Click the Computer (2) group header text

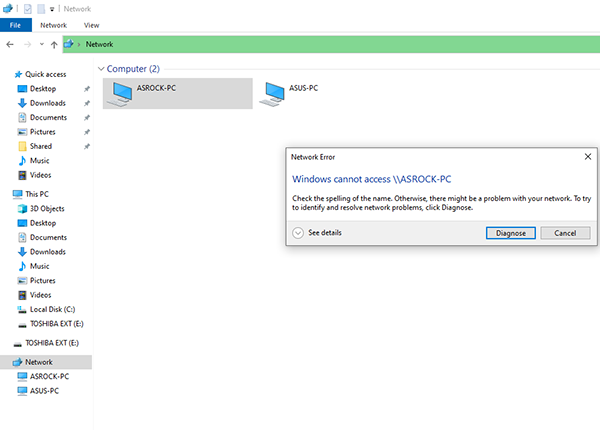(x=133, y=69)
